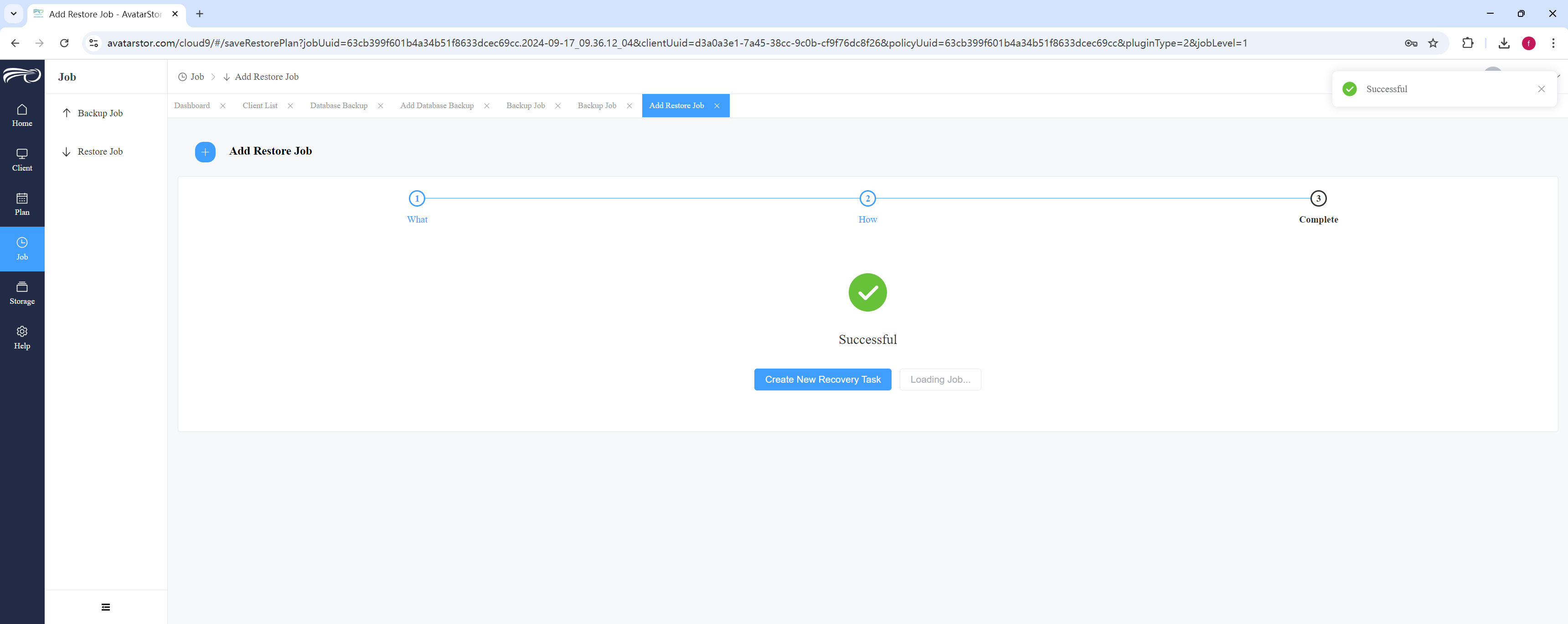Click the Loading Job button
Image resolution: width=1568 pixels, height=624 pixels.
940,379
